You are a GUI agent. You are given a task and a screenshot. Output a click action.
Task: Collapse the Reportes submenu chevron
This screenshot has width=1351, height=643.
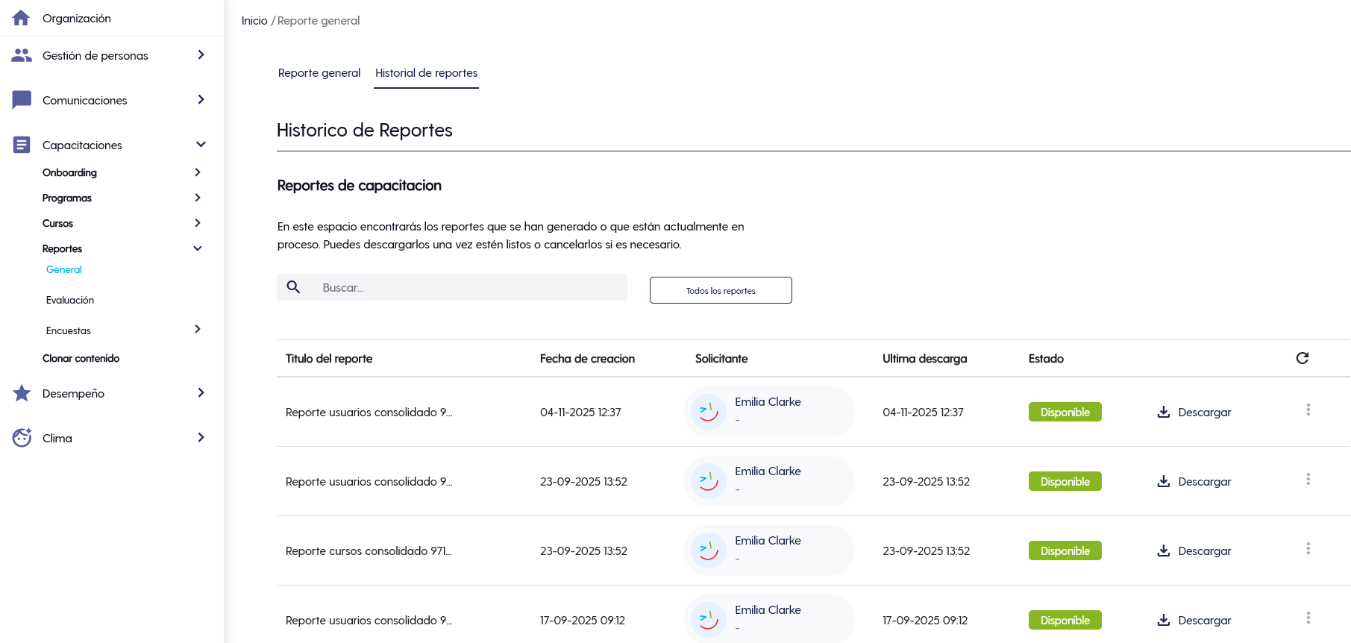pos(197,248)
